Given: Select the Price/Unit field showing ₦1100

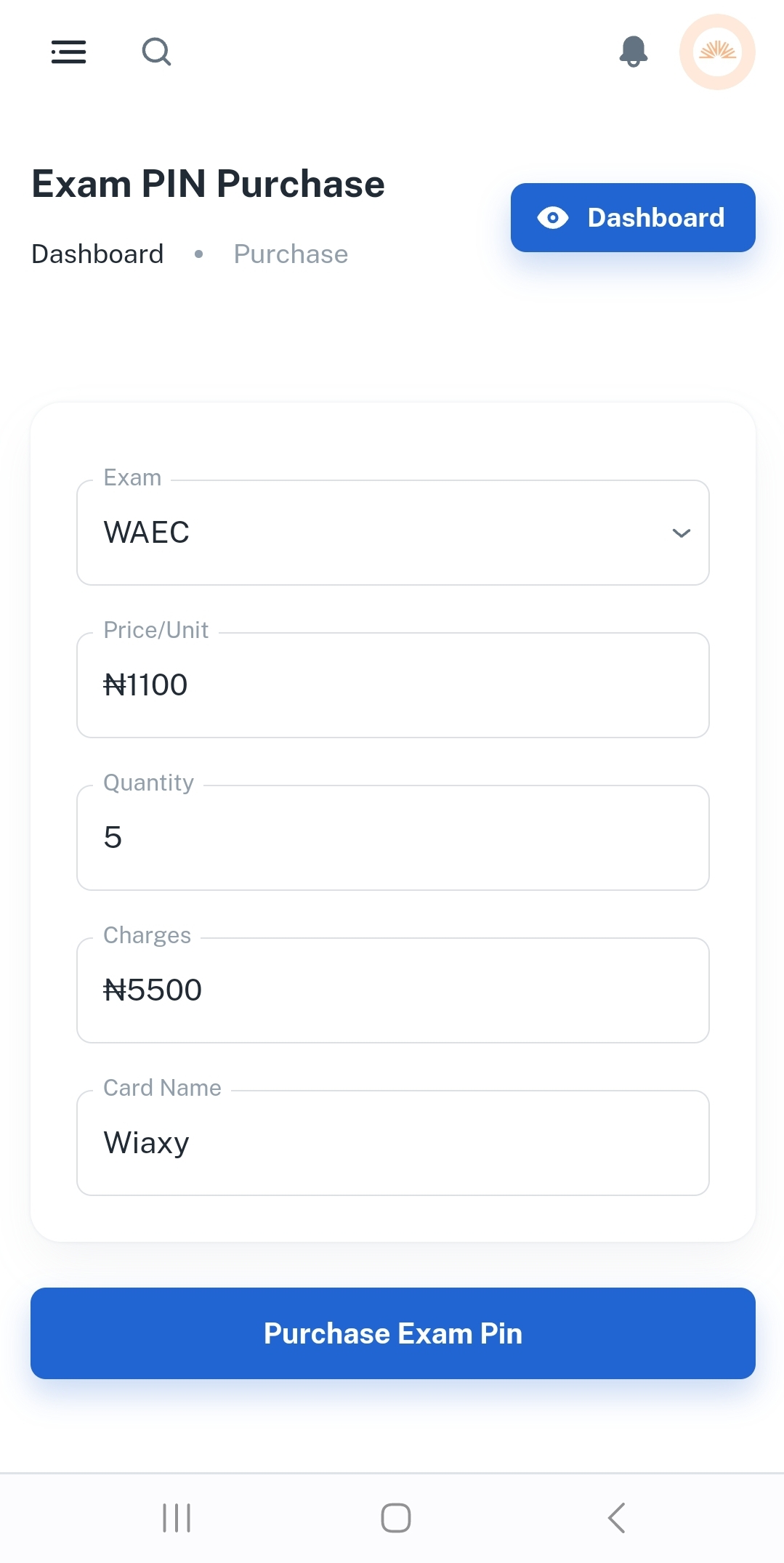Looking at the screenshot, I should coord(392,685).
